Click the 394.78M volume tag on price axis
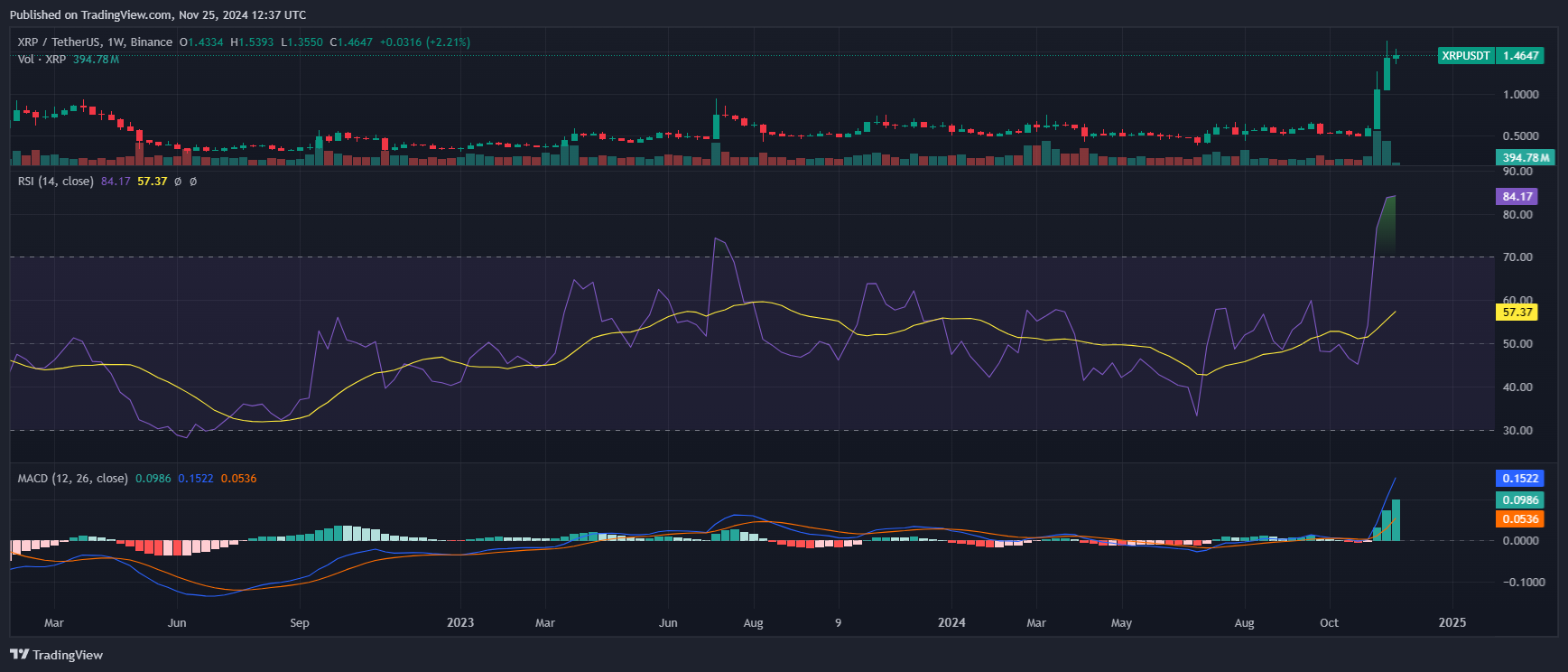 pyautogui.click(x=1526, y=158)
